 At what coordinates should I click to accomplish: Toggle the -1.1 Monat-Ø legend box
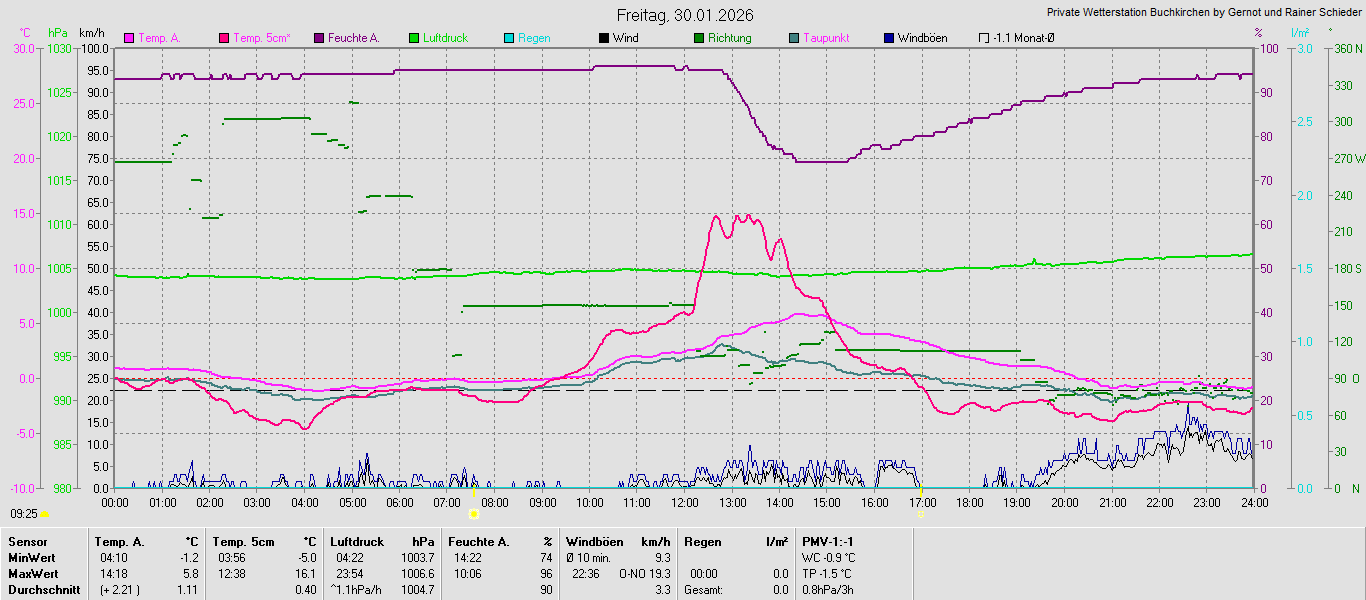pos(984,38)
